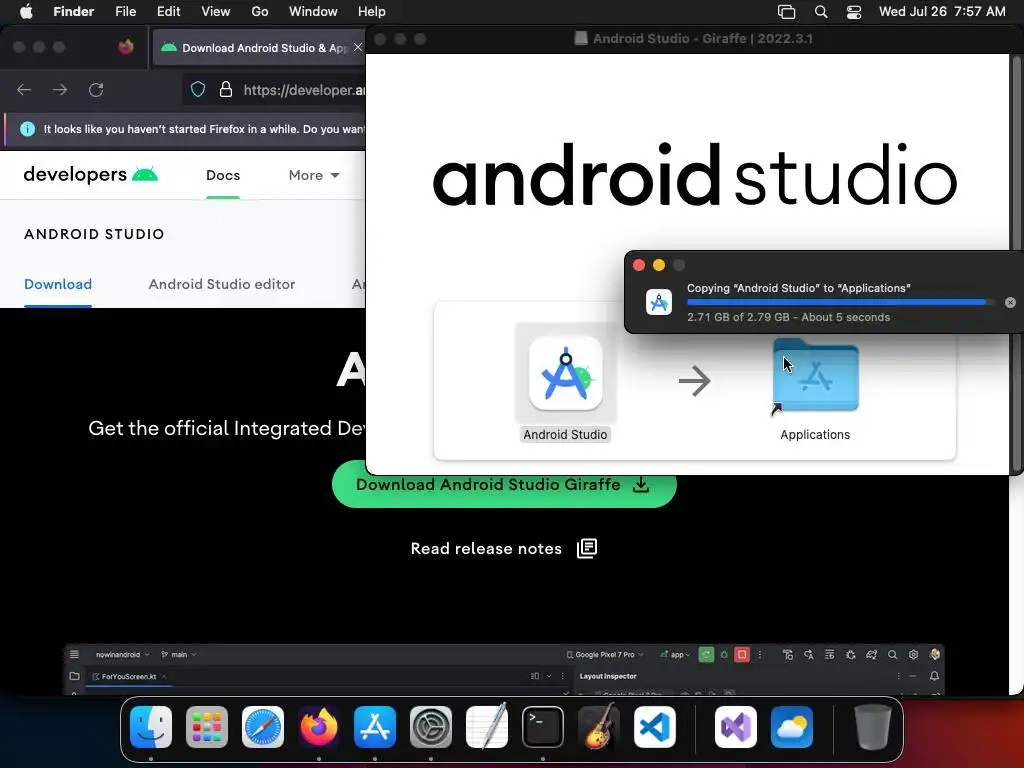Minimize the copy progress dialog
The image size is (1024, 768).
click(658, 264)
